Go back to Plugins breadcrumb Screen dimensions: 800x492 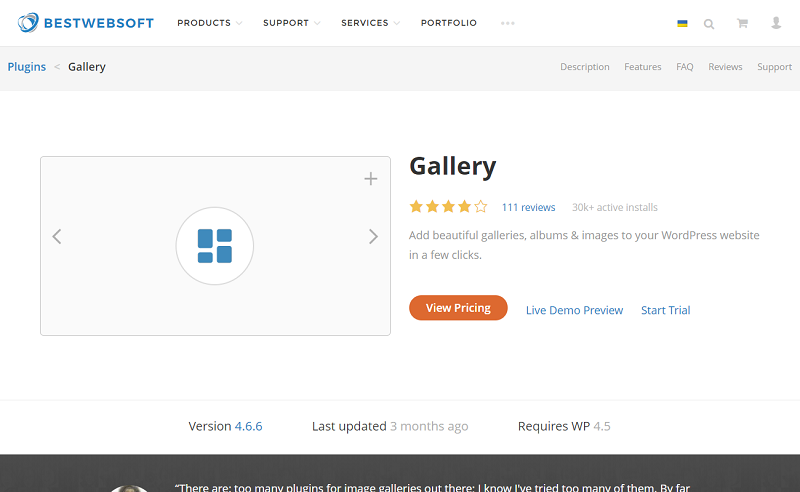27,67
